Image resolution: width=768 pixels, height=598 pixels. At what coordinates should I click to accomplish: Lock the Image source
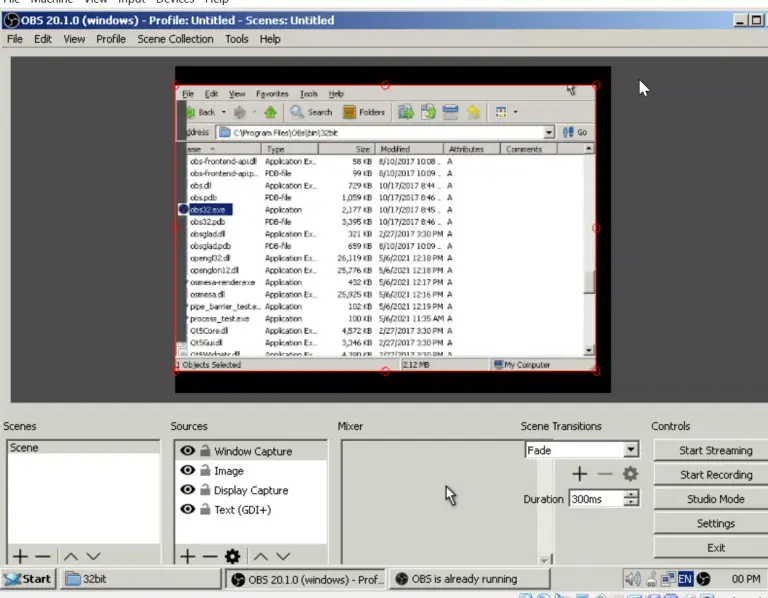205,470
